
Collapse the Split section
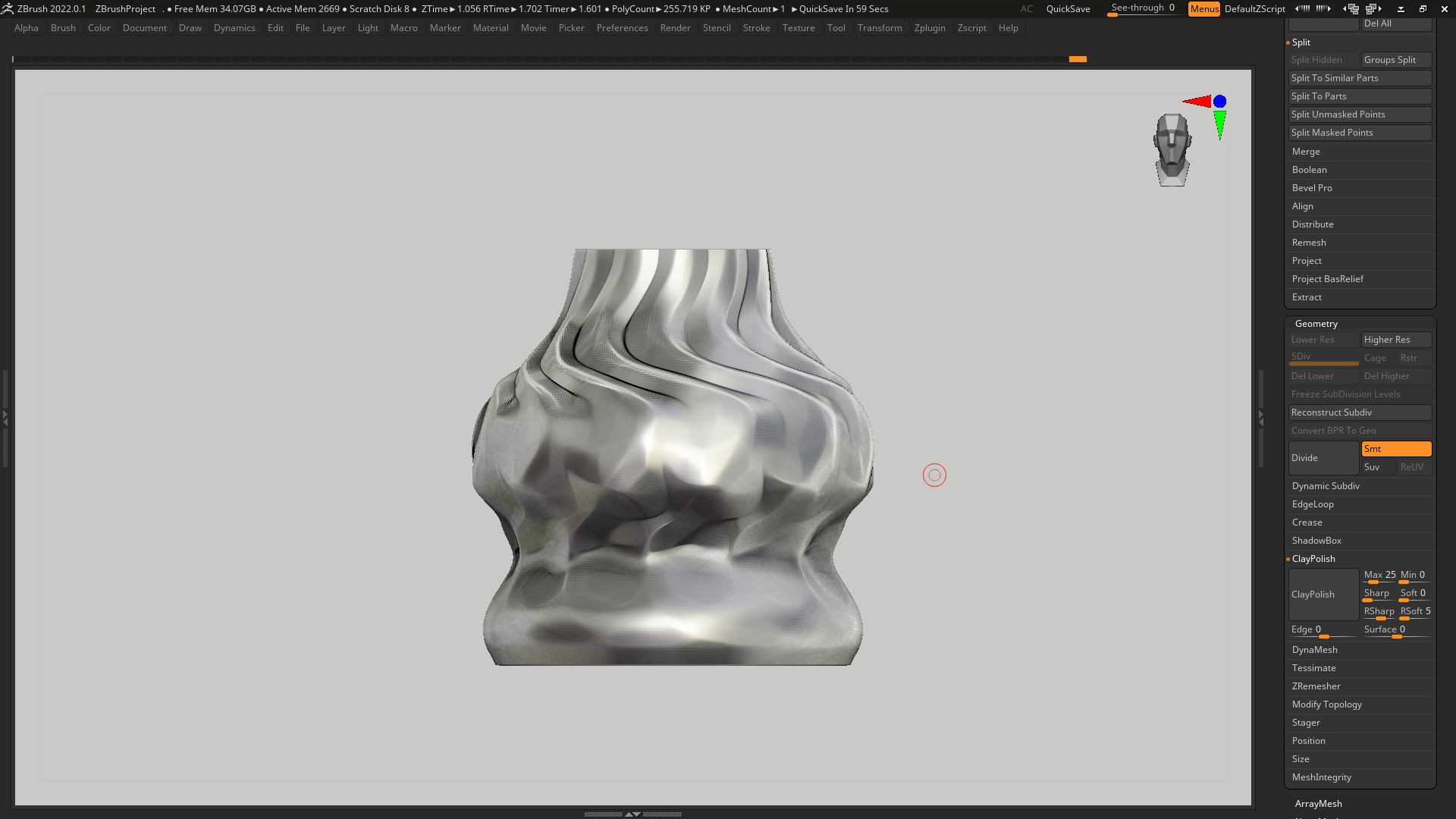click(x=1301, y=42)
